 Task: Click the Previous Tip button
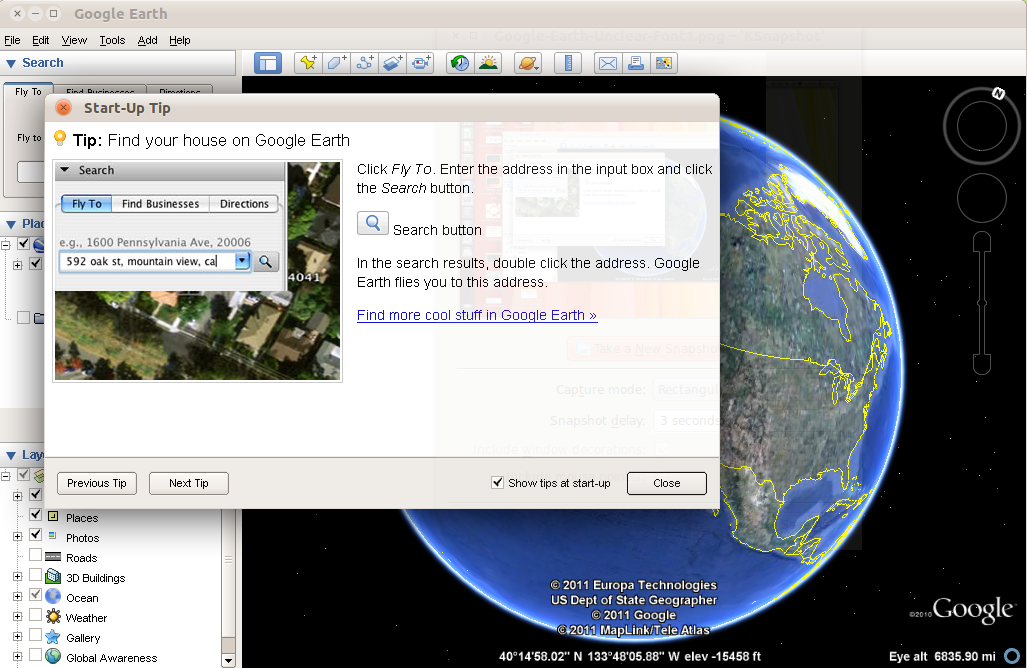click(x=97, y=483)
